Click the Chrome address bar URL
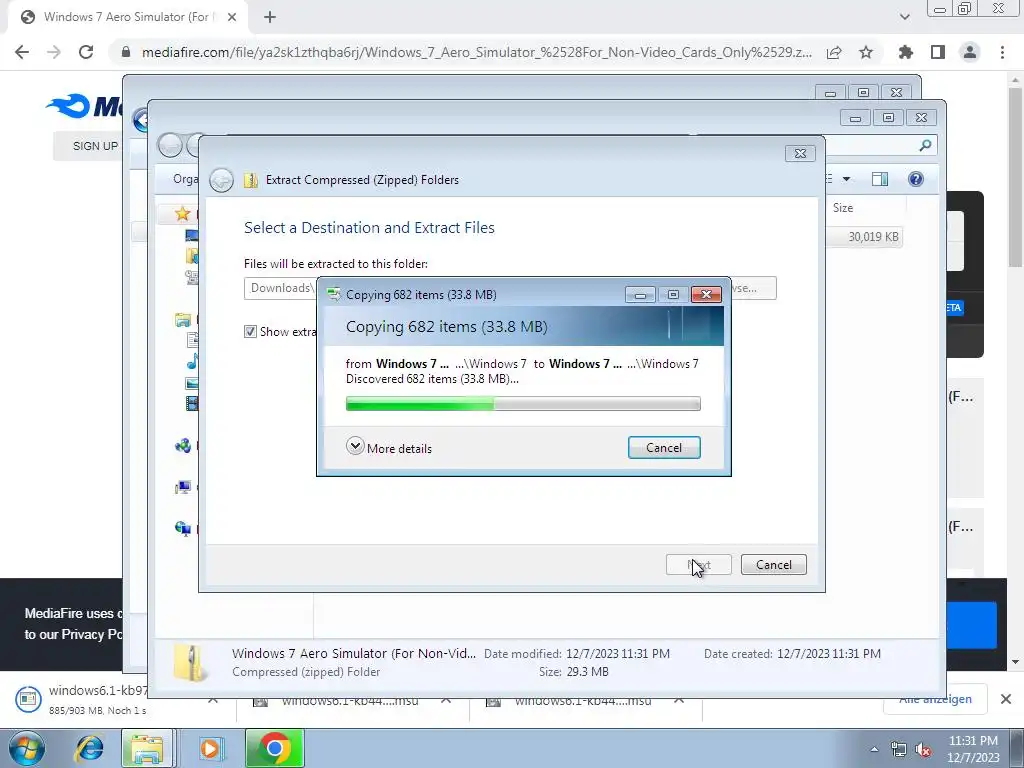Viewport: 1024px width, 768px height. tap(477, 52)
